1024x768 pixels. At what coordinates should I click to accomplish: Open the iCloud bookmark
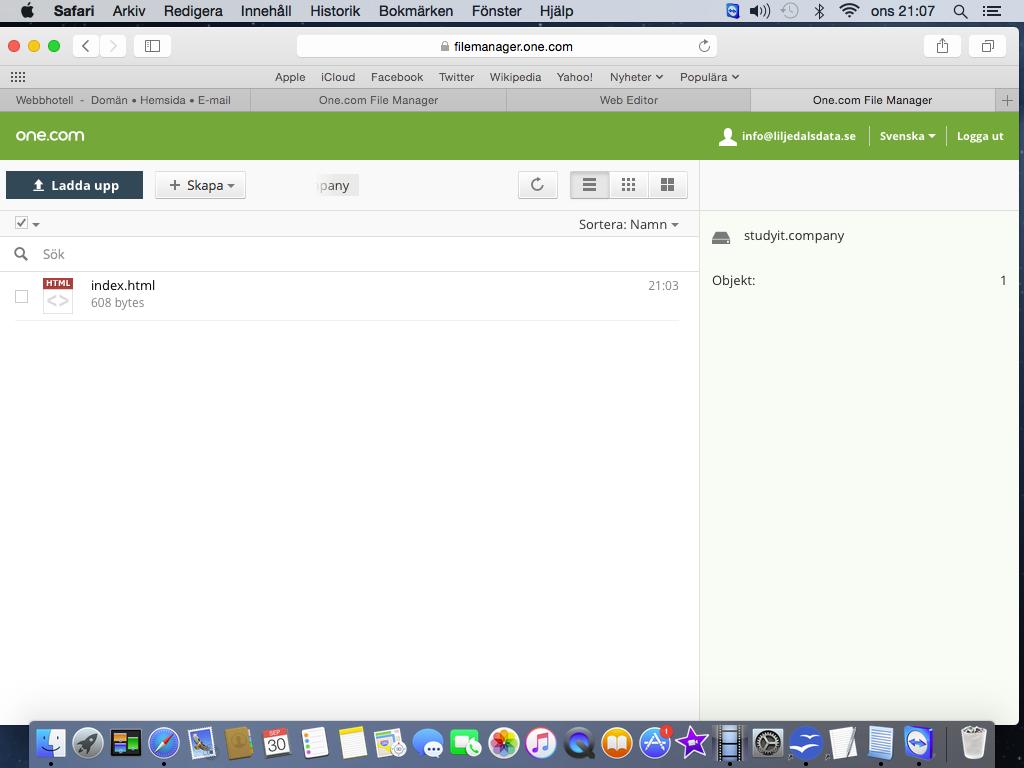[338, 77]
